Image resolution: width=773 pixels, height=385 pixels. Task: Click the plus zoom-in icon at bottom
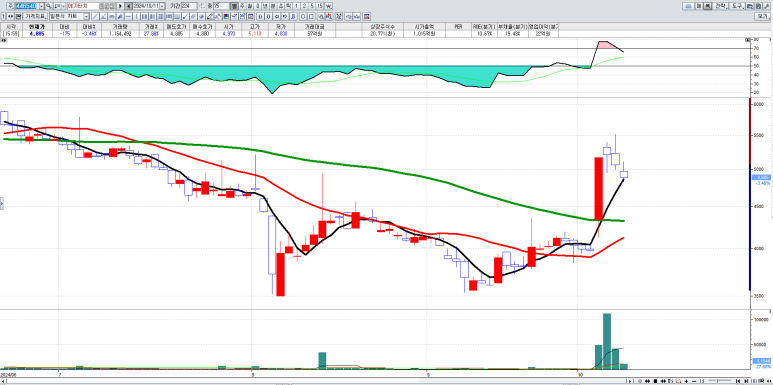click(x=687, y=381)
